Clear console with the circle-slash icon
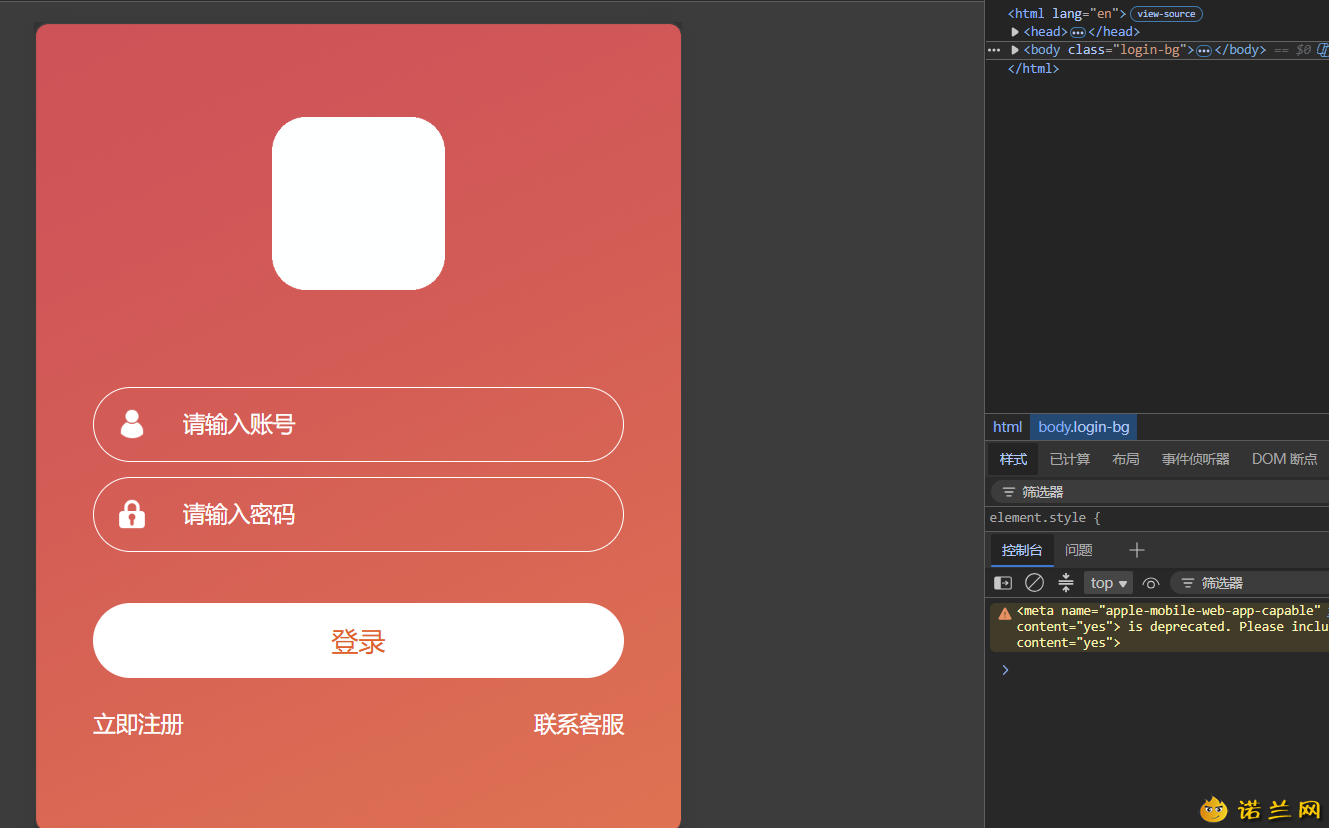 click(1034, 583)
